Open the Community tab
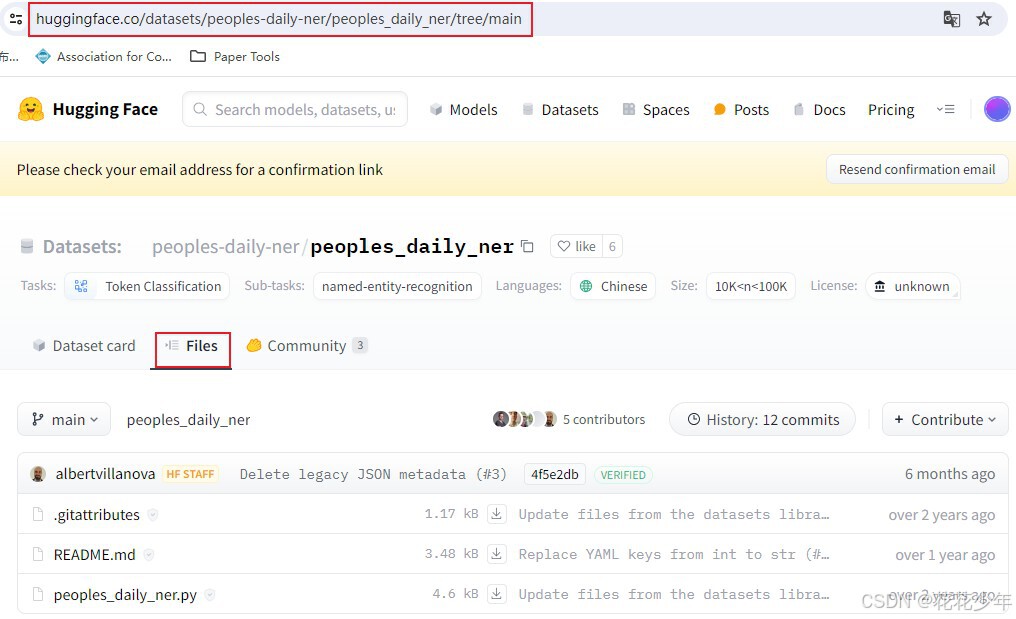Image resolution: width=1016 pixels, height=619 pixels. (306, 346)
